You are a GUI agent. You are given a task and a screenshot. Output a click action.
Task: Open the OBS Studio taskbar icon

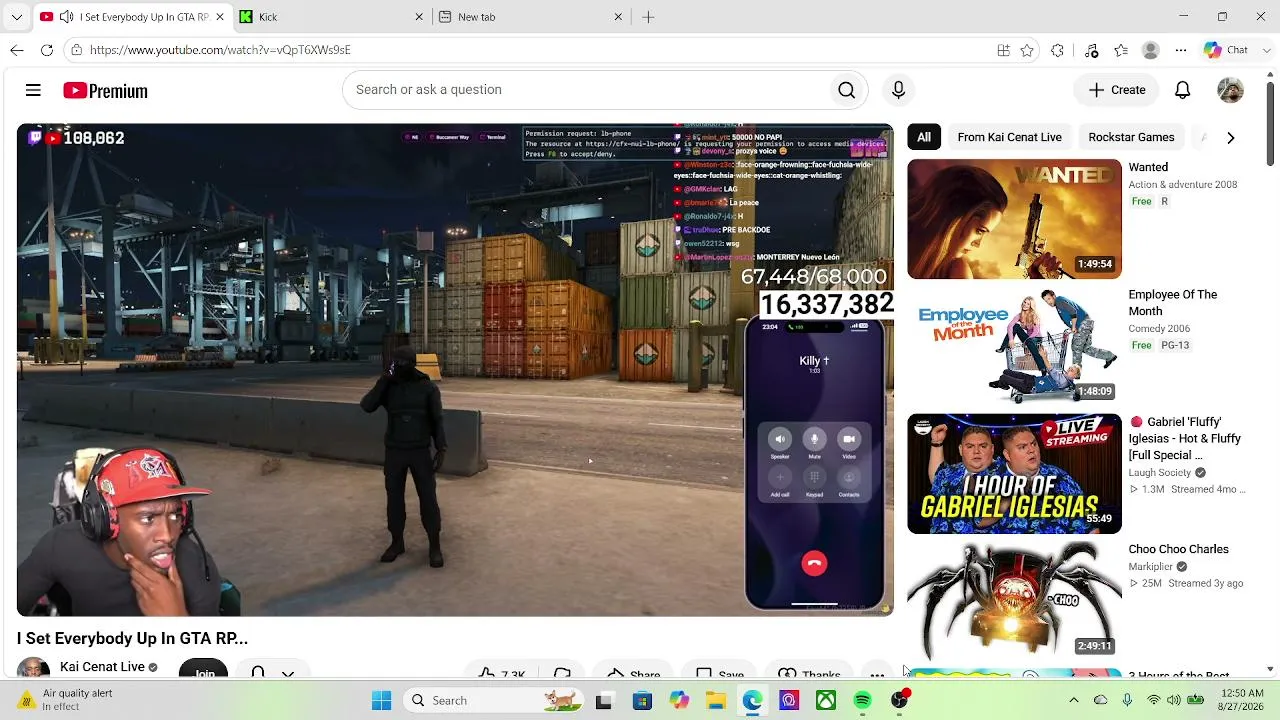[x=899, y=701]
